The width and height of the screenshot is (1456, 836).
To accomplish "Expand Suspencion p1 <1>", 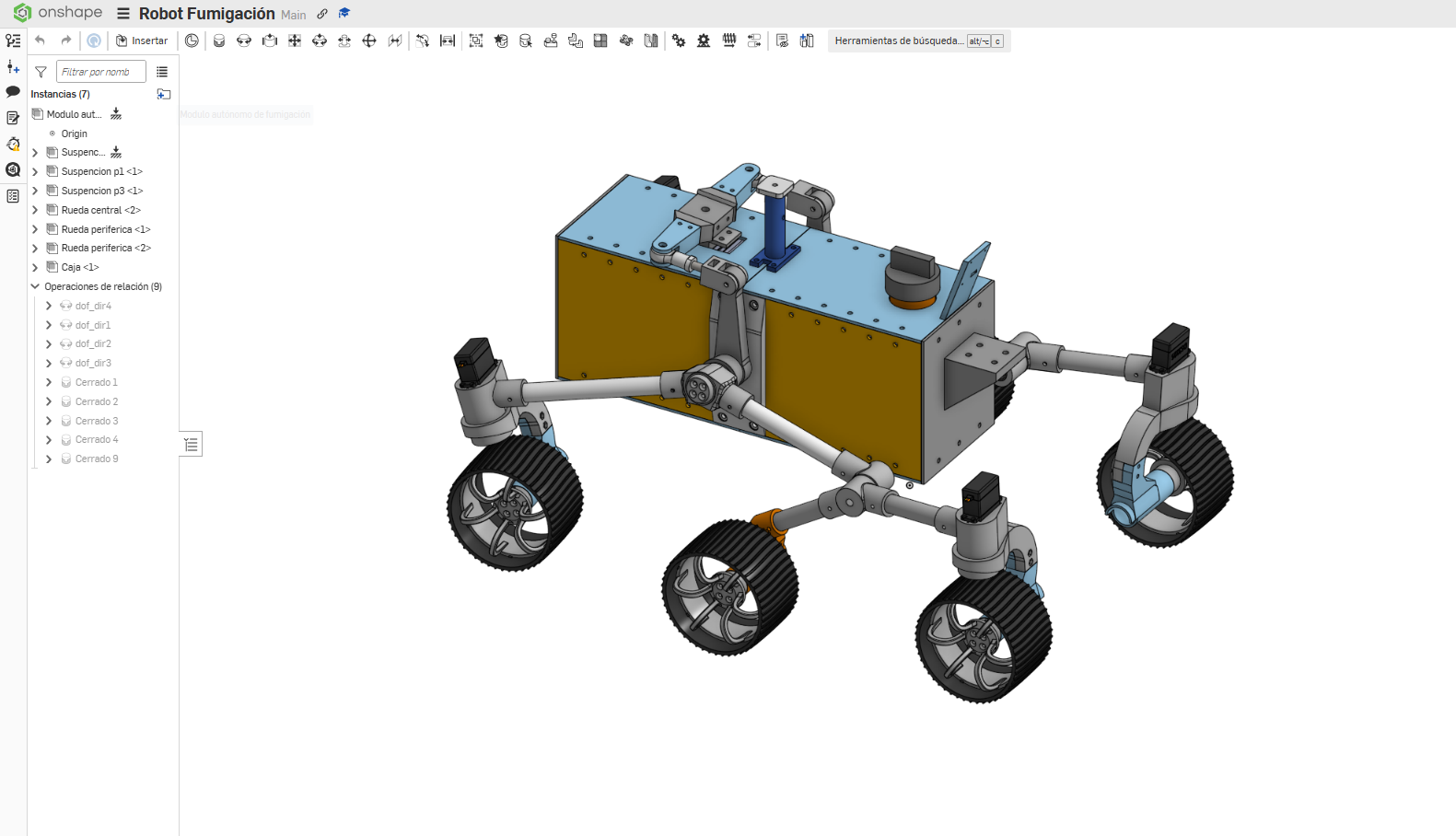I will pyautogui.click(x=35, y=172).
